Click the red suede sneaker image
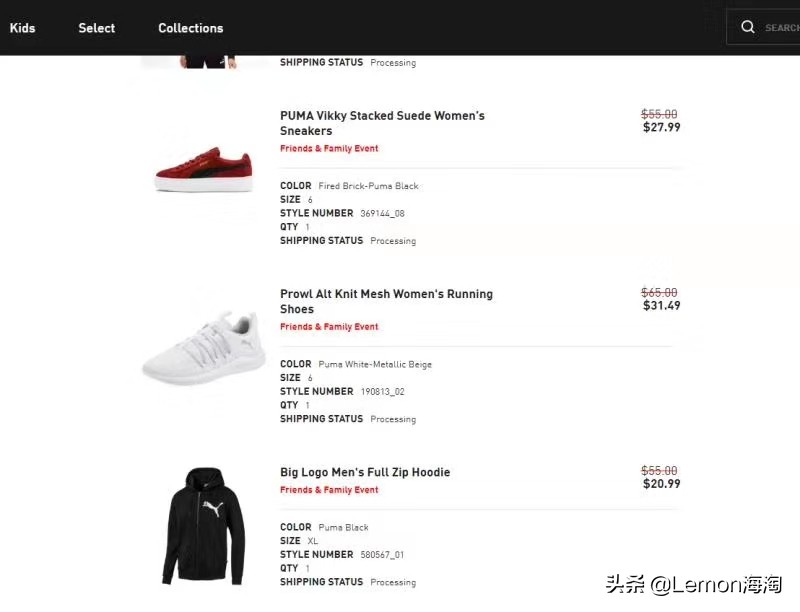The width and height of the screenshot is (800, 612). [x=204, y=167]
